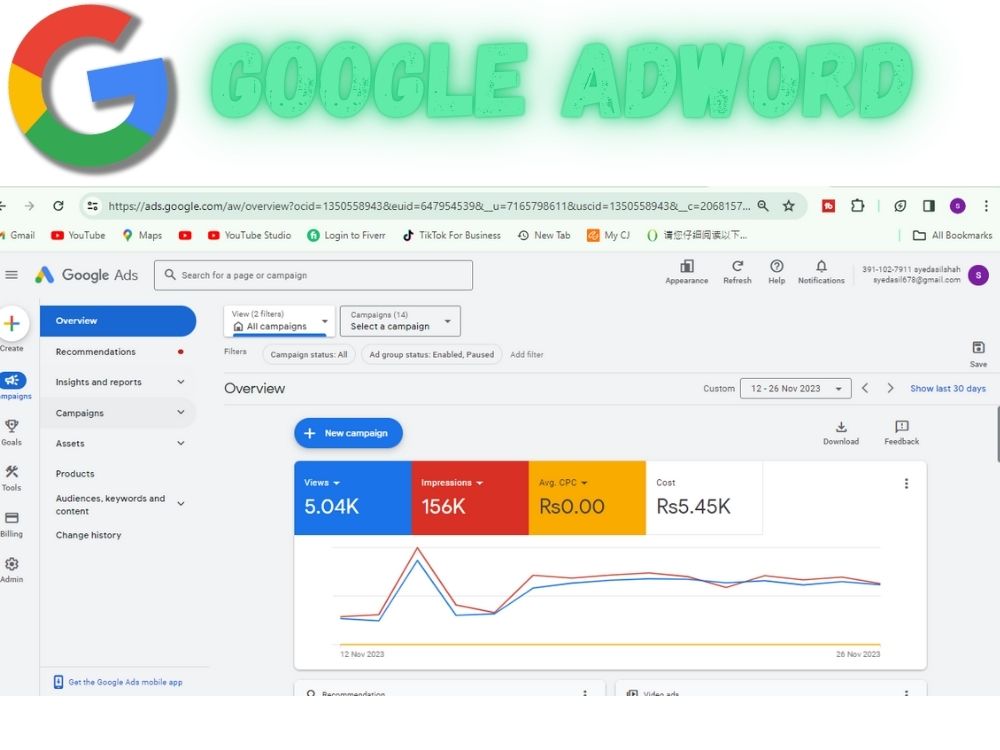Click in the search for a page or campaign field
The height and width of the screenshot is (750, 1000).
click(313, 275)
